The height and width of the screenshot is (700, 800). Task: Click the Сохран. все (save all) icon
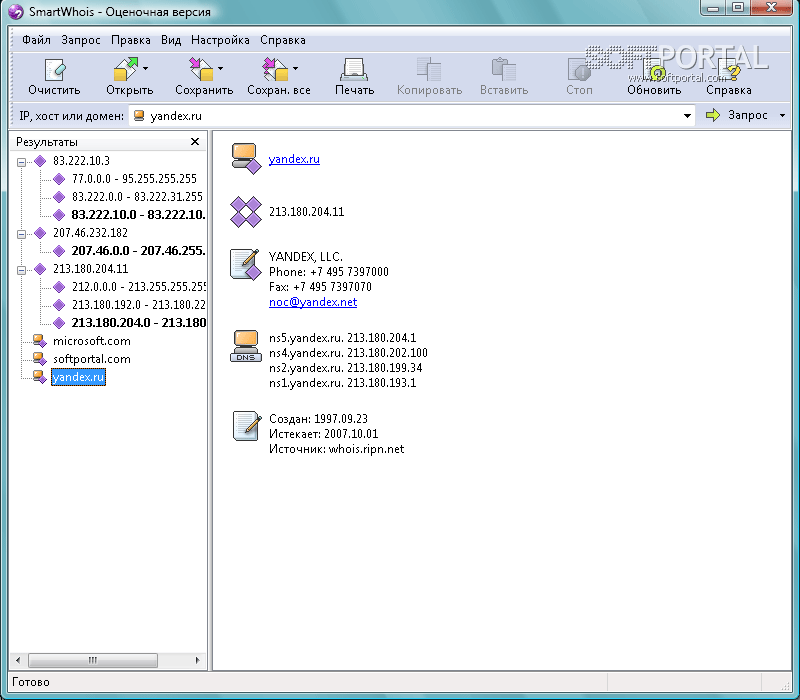coord(276,69)
